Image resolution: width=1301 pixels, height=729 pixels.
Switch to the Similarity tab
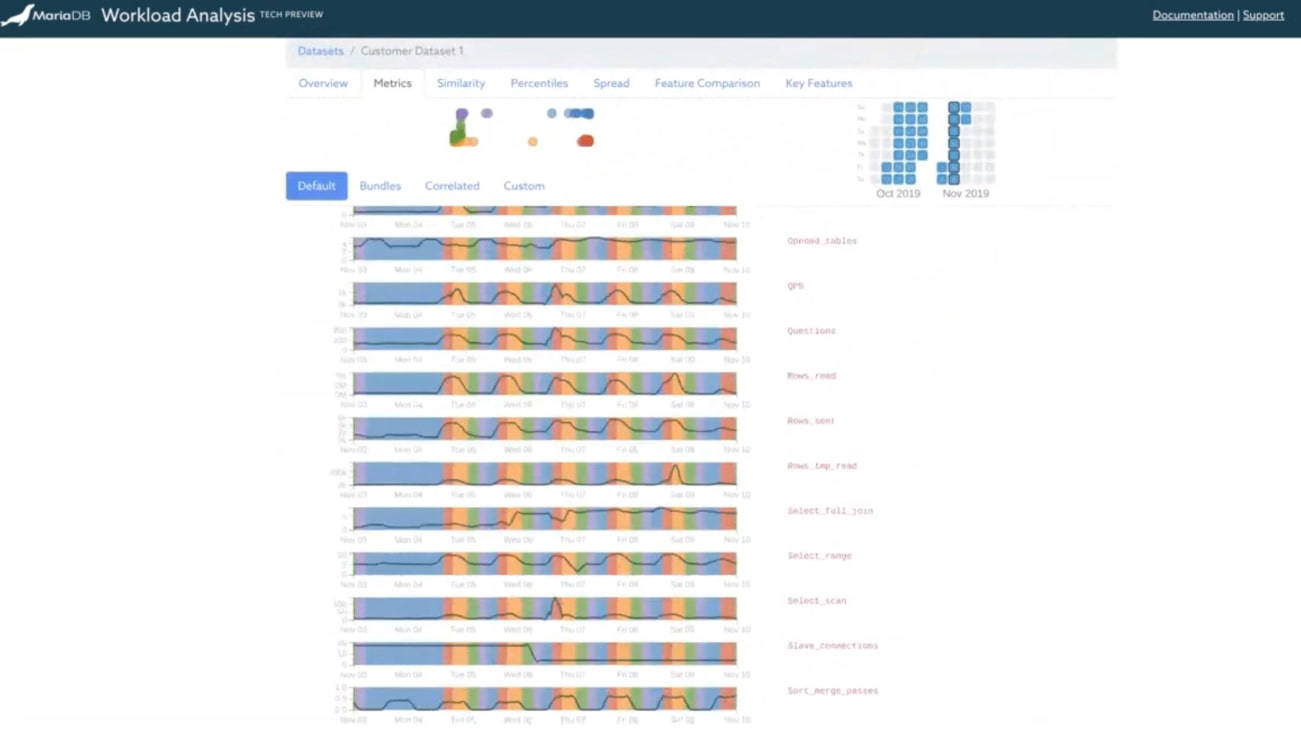[x=461, y=83]
